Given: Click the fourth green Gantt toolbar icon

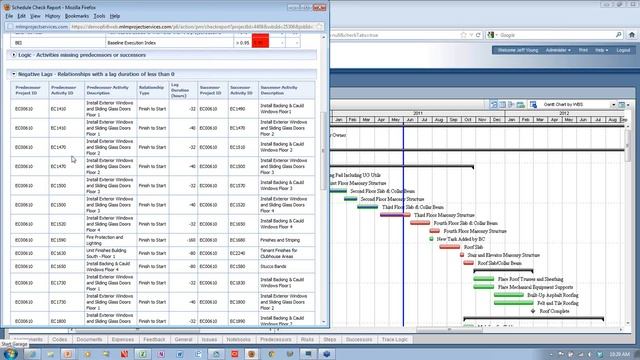Looking at the screenshot, I should pyautogui.click(x=520, y=105).
